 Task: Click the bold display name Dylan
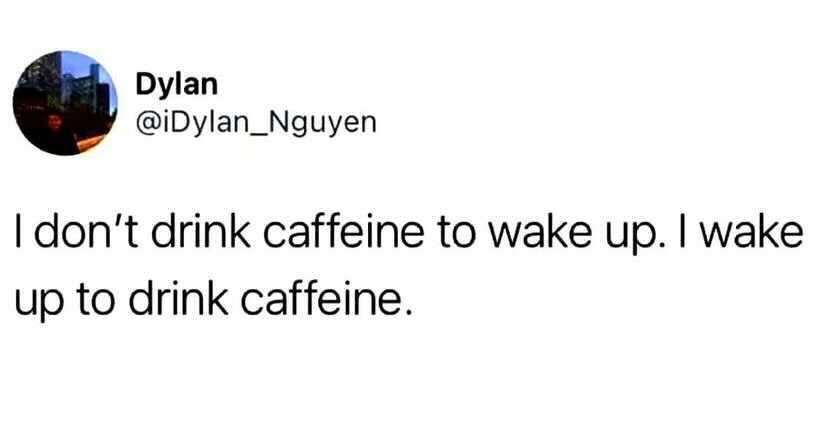click(x=176, y=86)
